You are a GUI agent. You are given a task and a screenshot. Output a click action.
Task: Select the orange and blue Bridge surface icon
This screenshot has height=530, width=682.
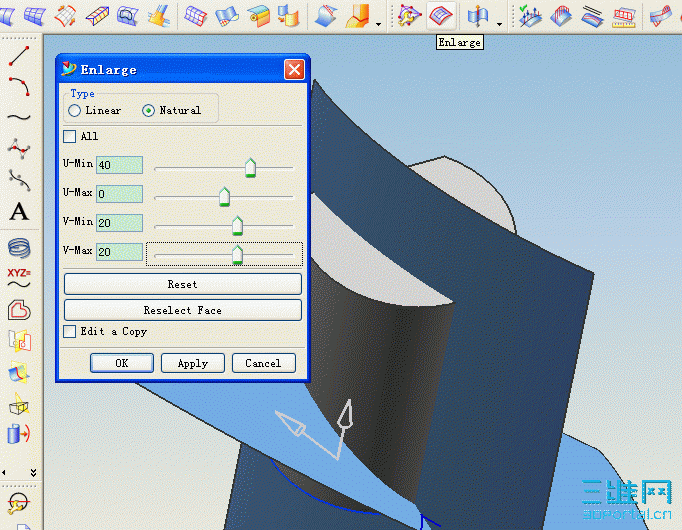[158, 16]
